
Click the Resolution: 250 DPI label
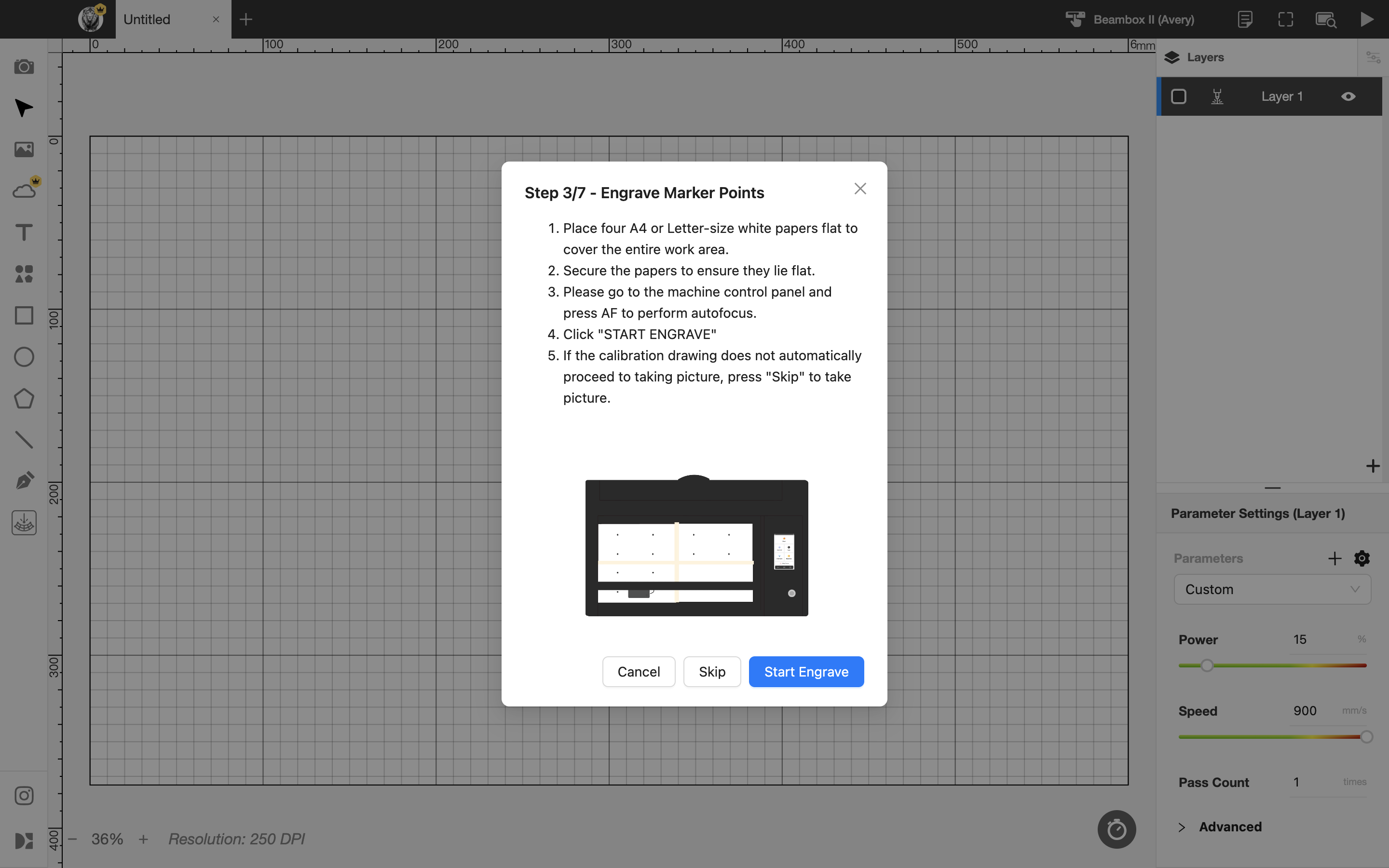[236, 839]
